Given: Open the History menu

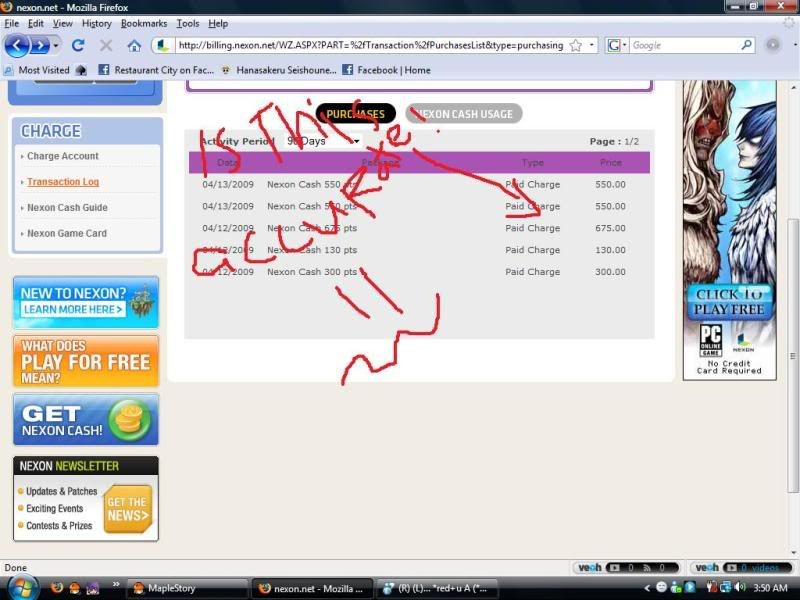Looking at the screenshot, I should (96, 23).
